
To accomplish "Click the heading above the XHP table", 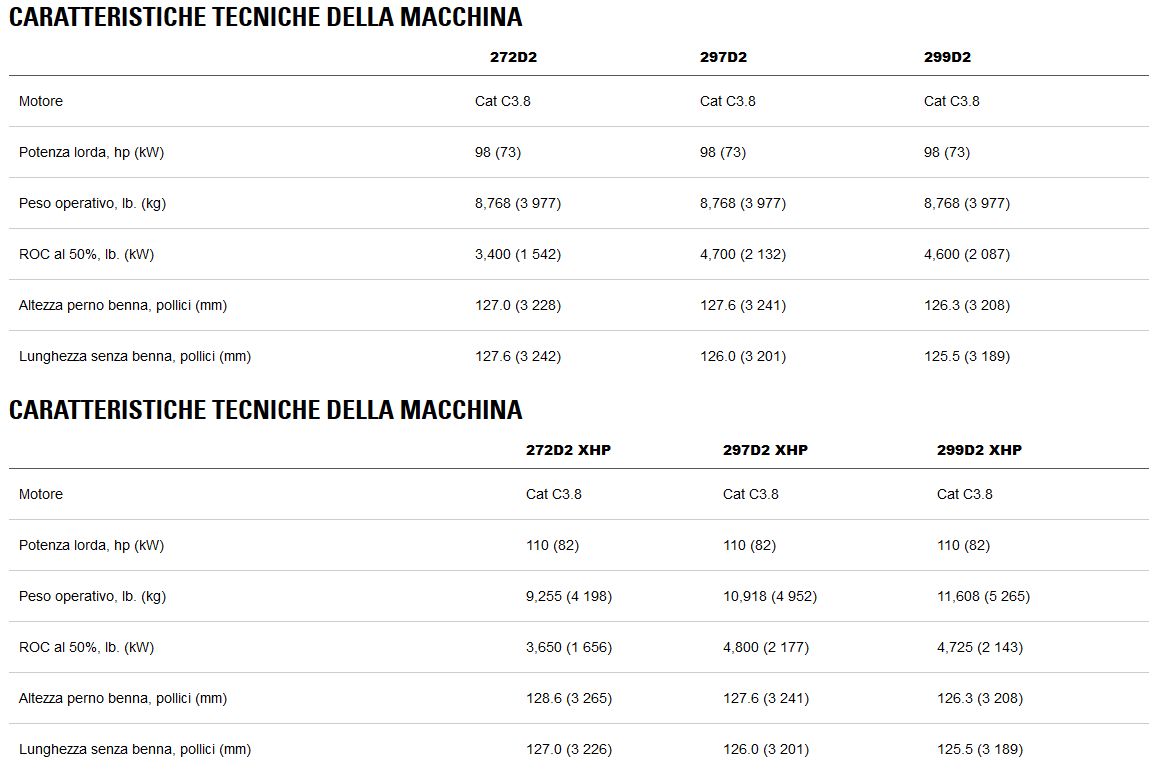I will 265,410.
